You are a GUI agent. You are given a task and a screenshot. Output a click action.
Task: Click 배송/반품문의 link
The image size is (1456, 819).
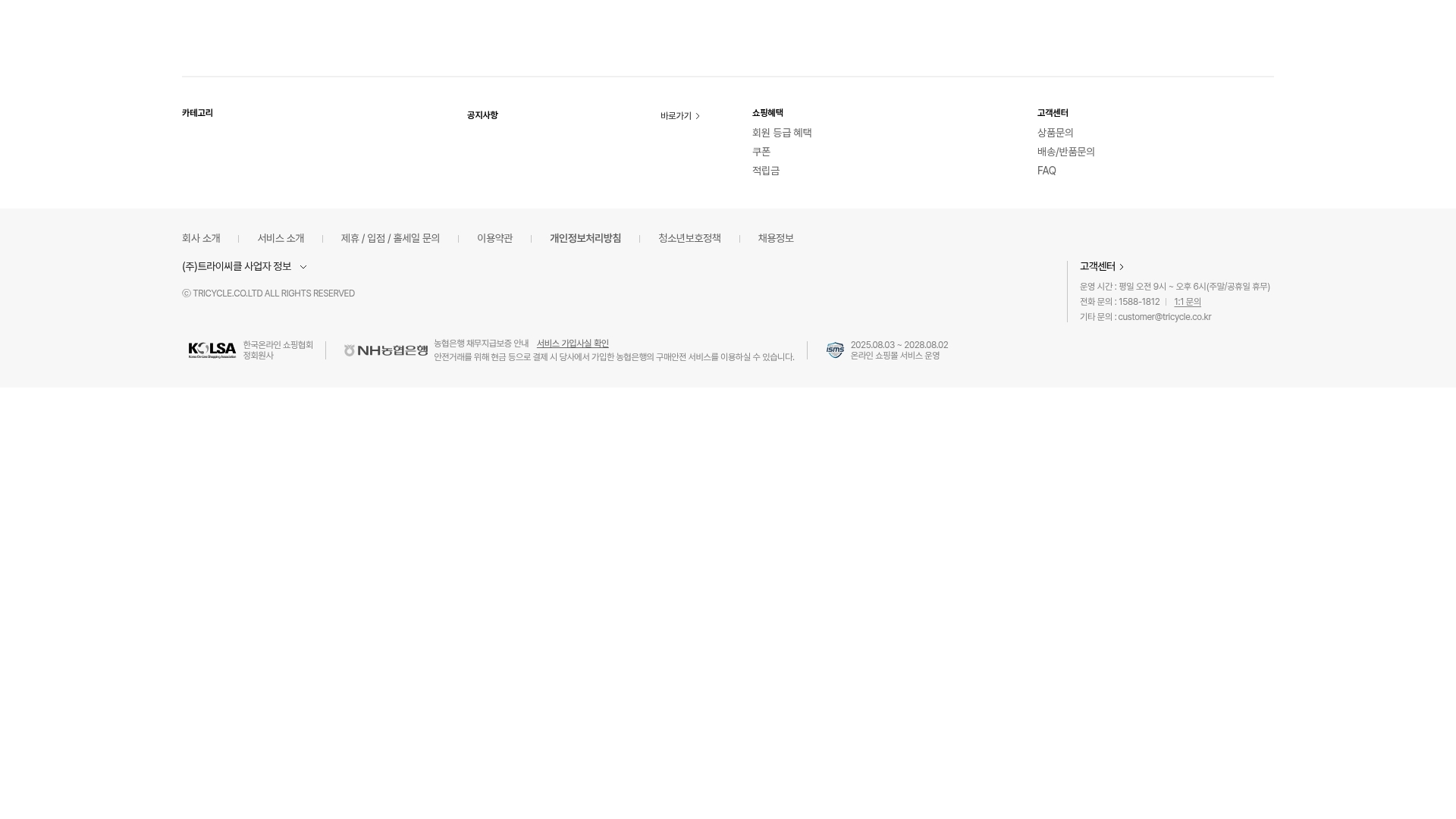point(1066,152)
